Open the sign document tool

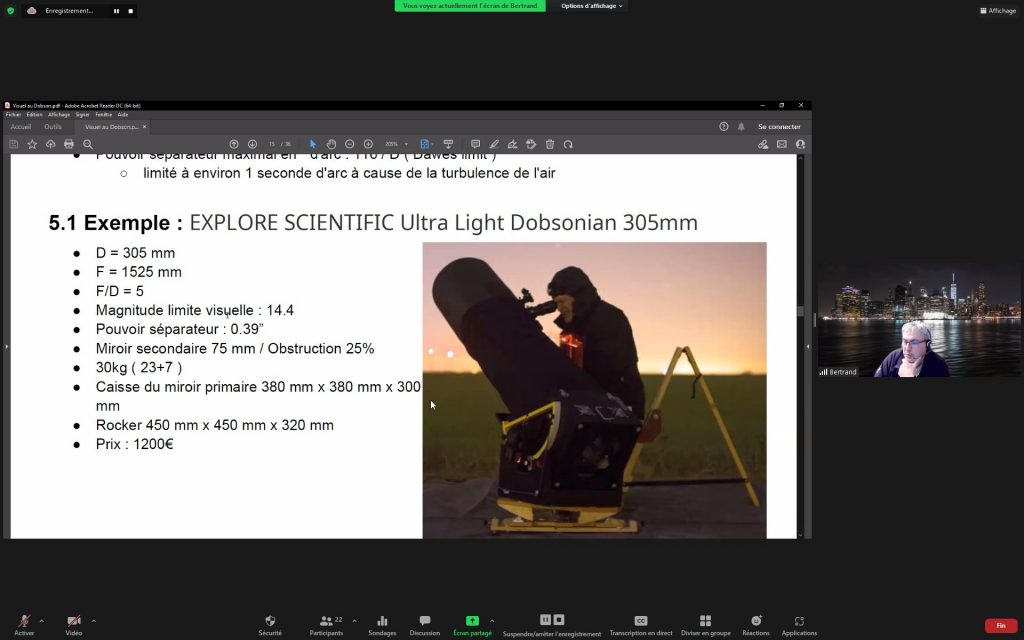513,144
